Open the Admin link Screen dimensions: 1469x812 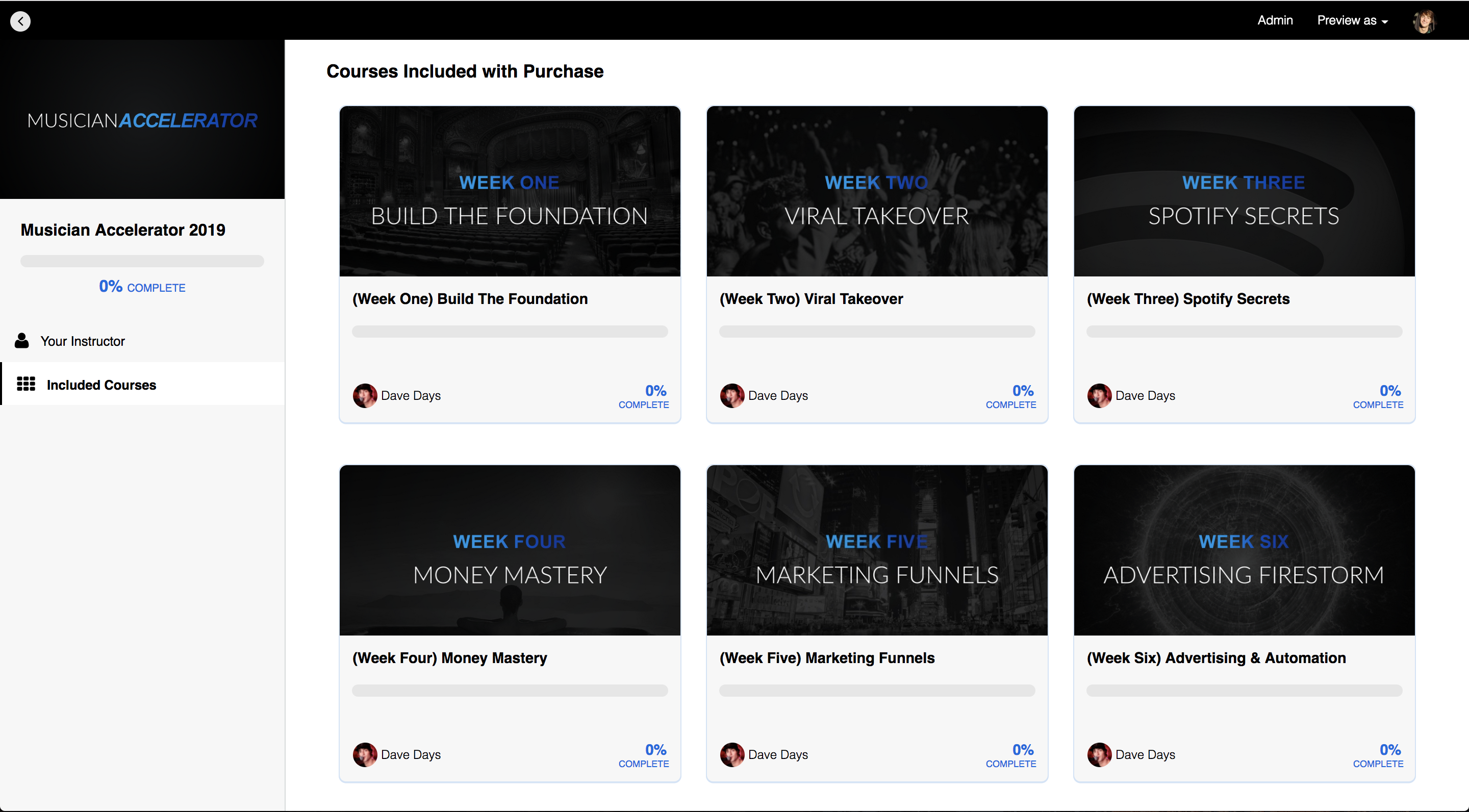click(1275, 20)
